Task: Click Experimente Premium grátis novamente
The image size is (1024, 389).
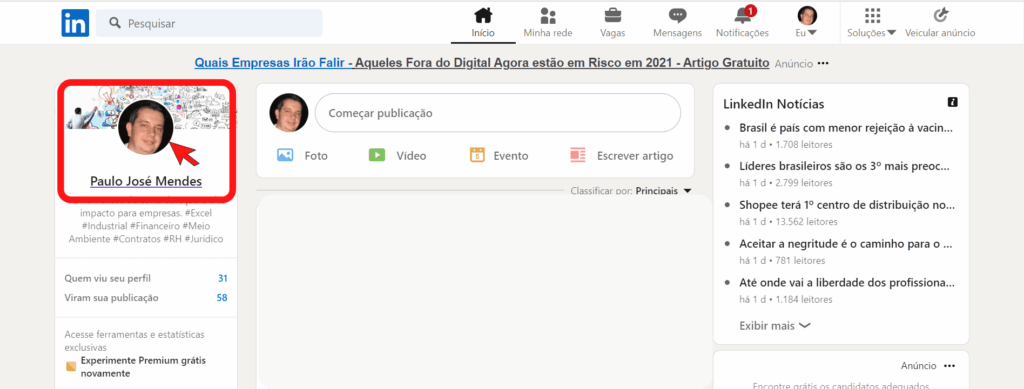Action: [x=144, y=367]
